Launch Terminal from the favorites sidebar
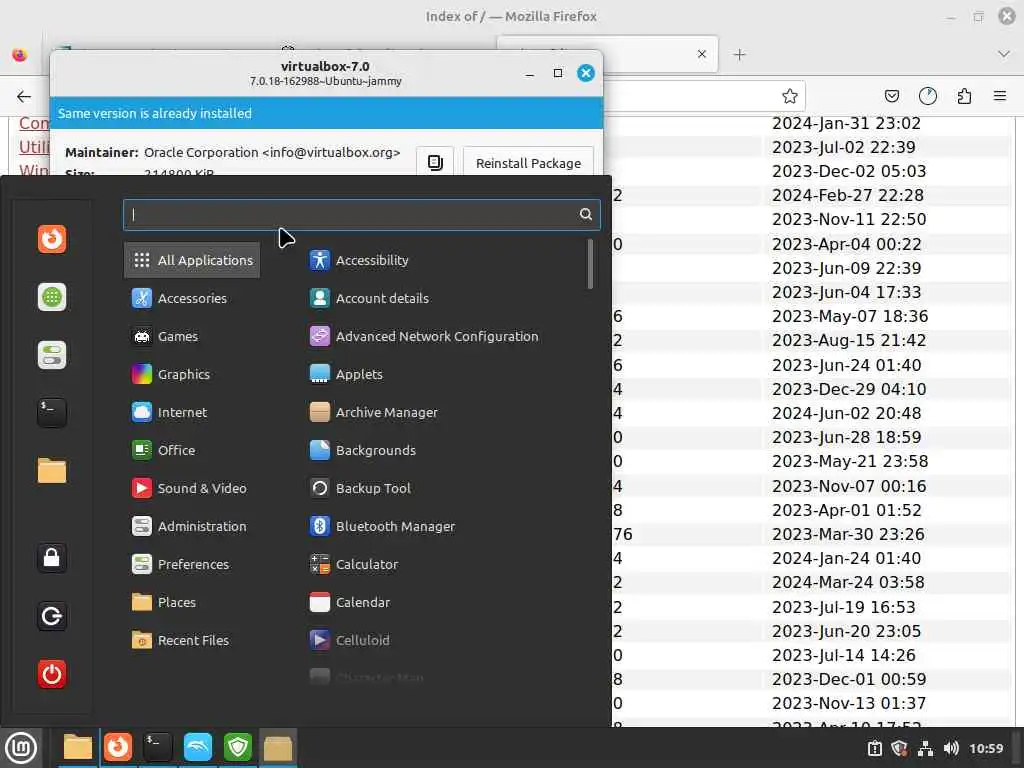Viewport: 1024px width, 768px height. (52, 413)
